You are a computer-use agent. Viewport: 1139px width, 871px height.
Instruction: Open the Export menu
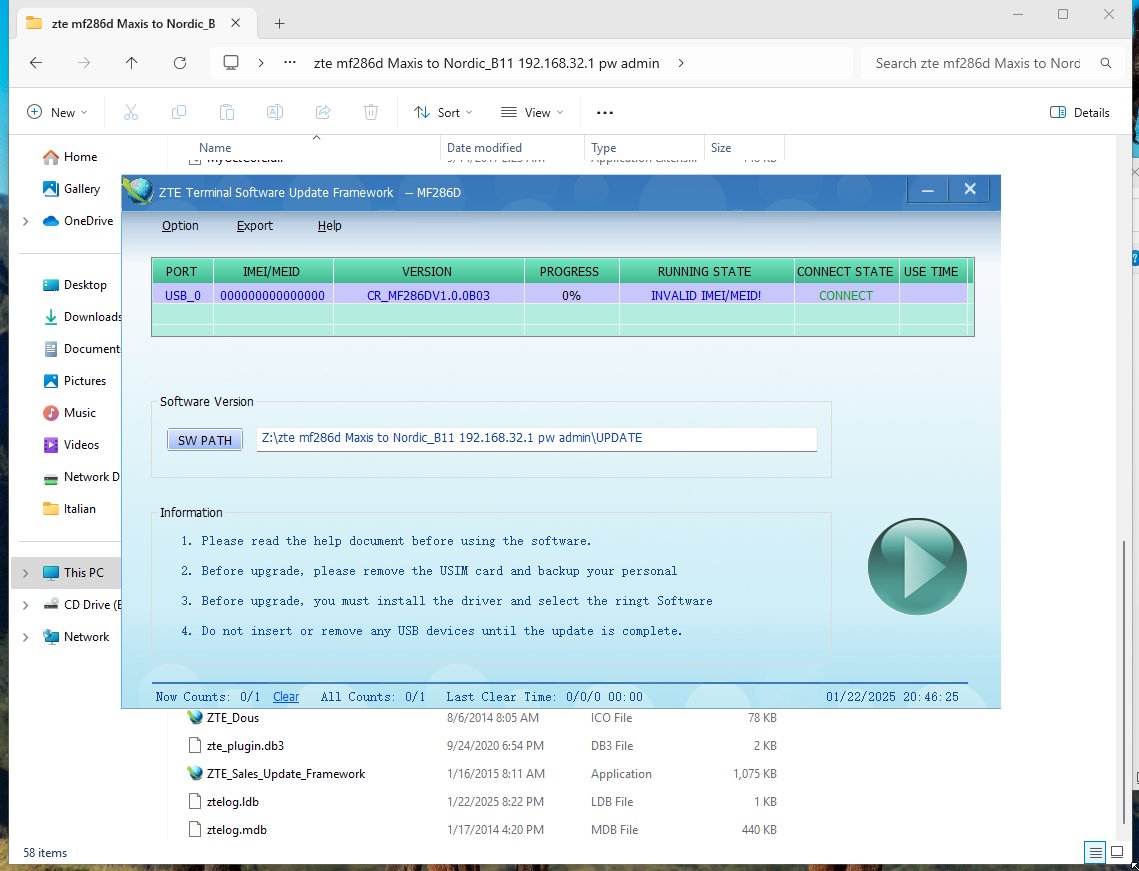click(254, 226)
